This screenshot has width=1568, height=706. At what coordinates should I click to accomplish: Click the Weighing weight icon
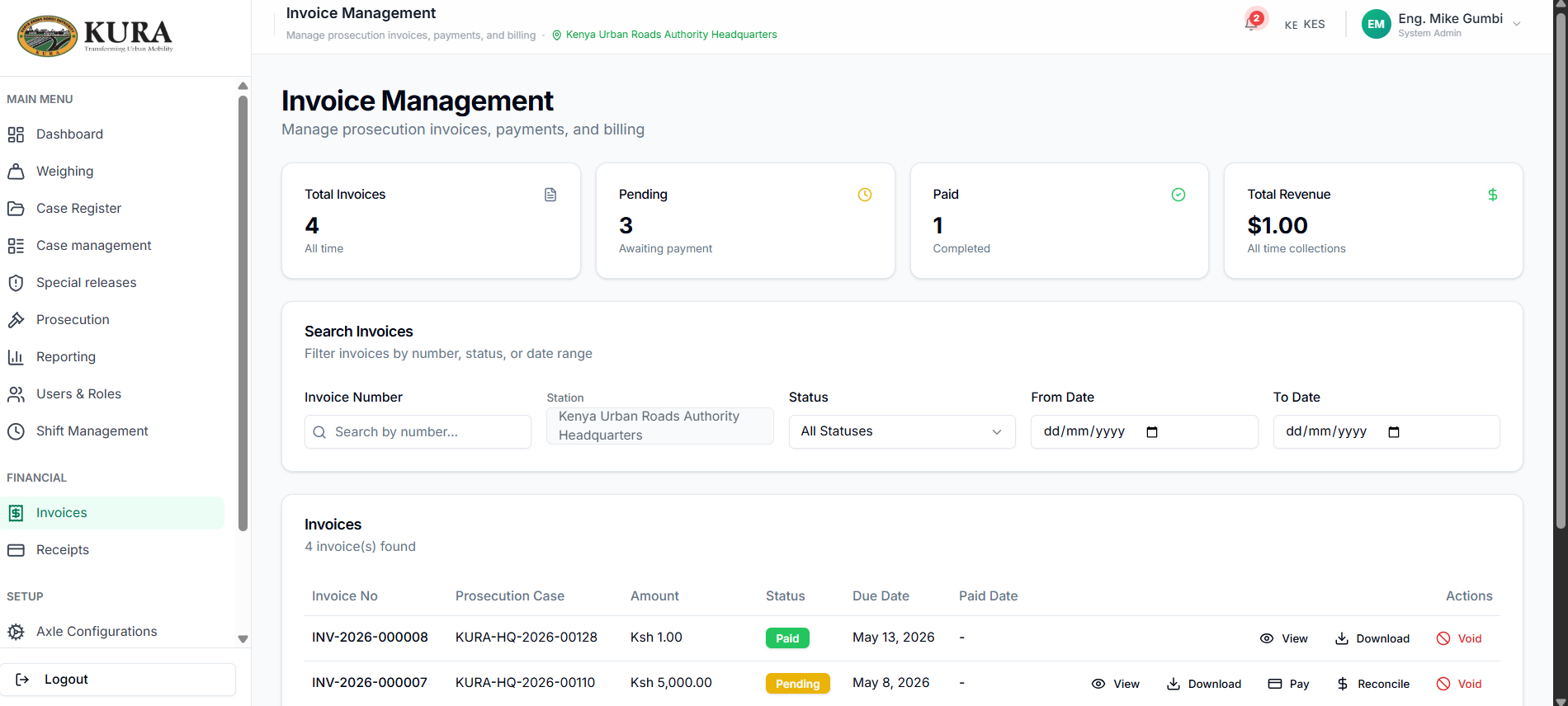(16, 172)
